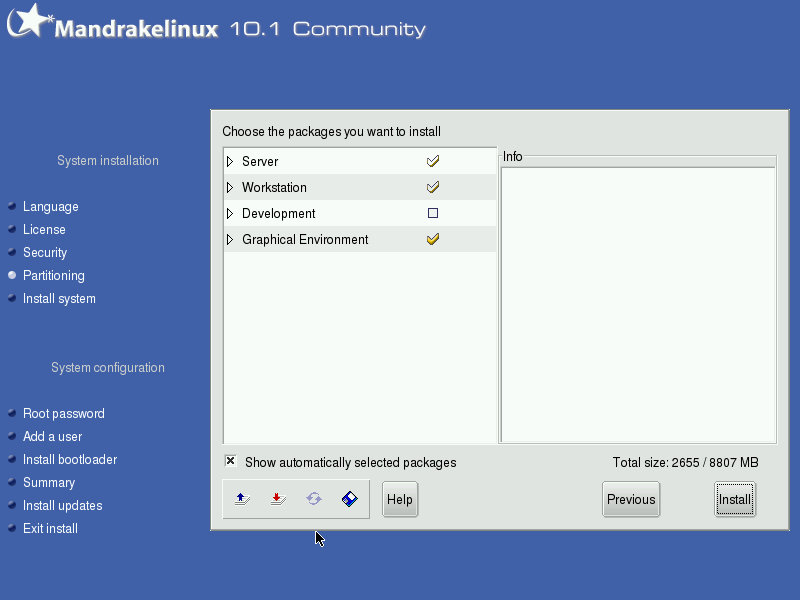This screenshot has width=800, height=600.
Task: Click the bullet beside Summary
Action: 12,482
